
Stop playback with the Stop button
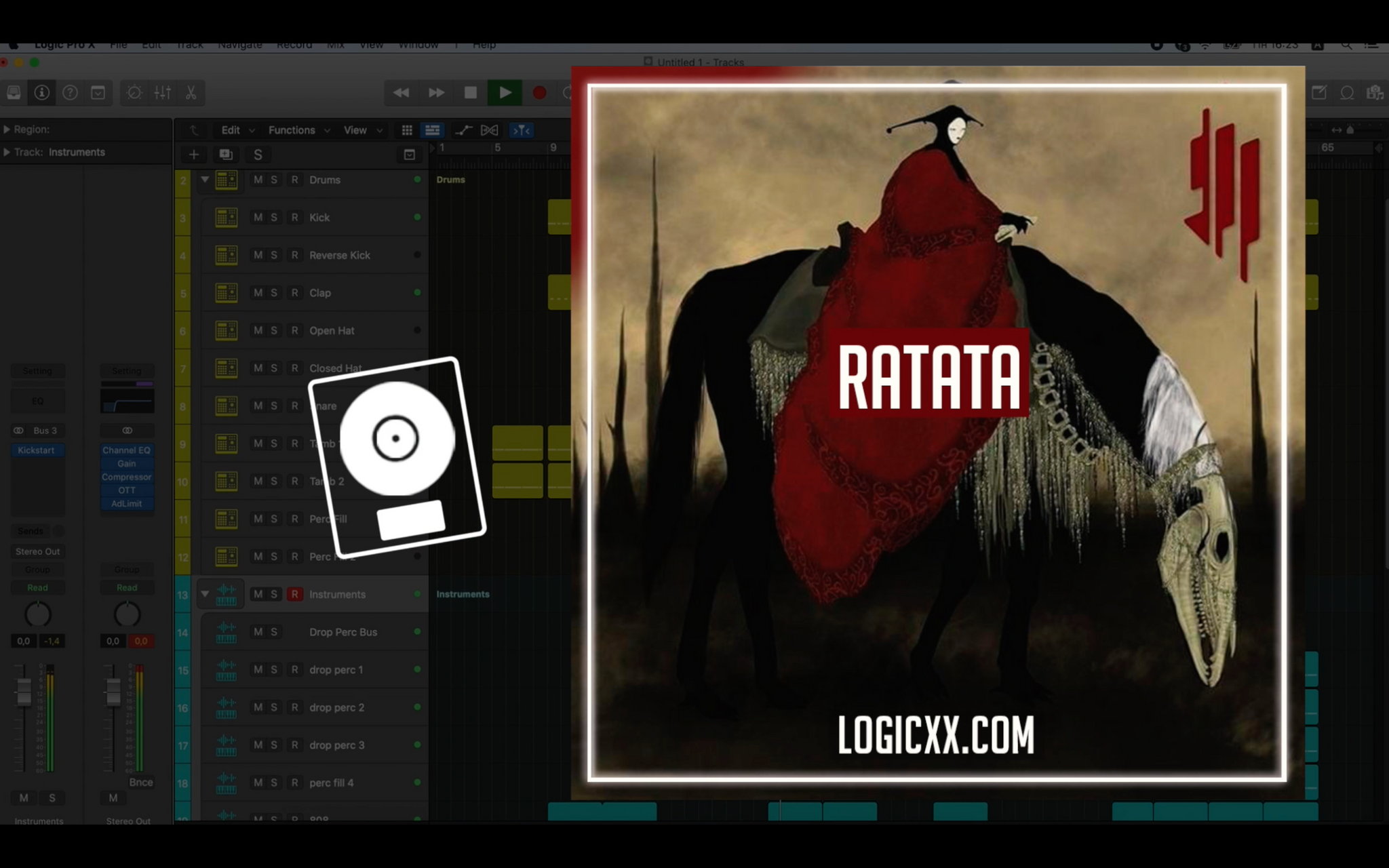pyautogui.click(x=470, y=93)
